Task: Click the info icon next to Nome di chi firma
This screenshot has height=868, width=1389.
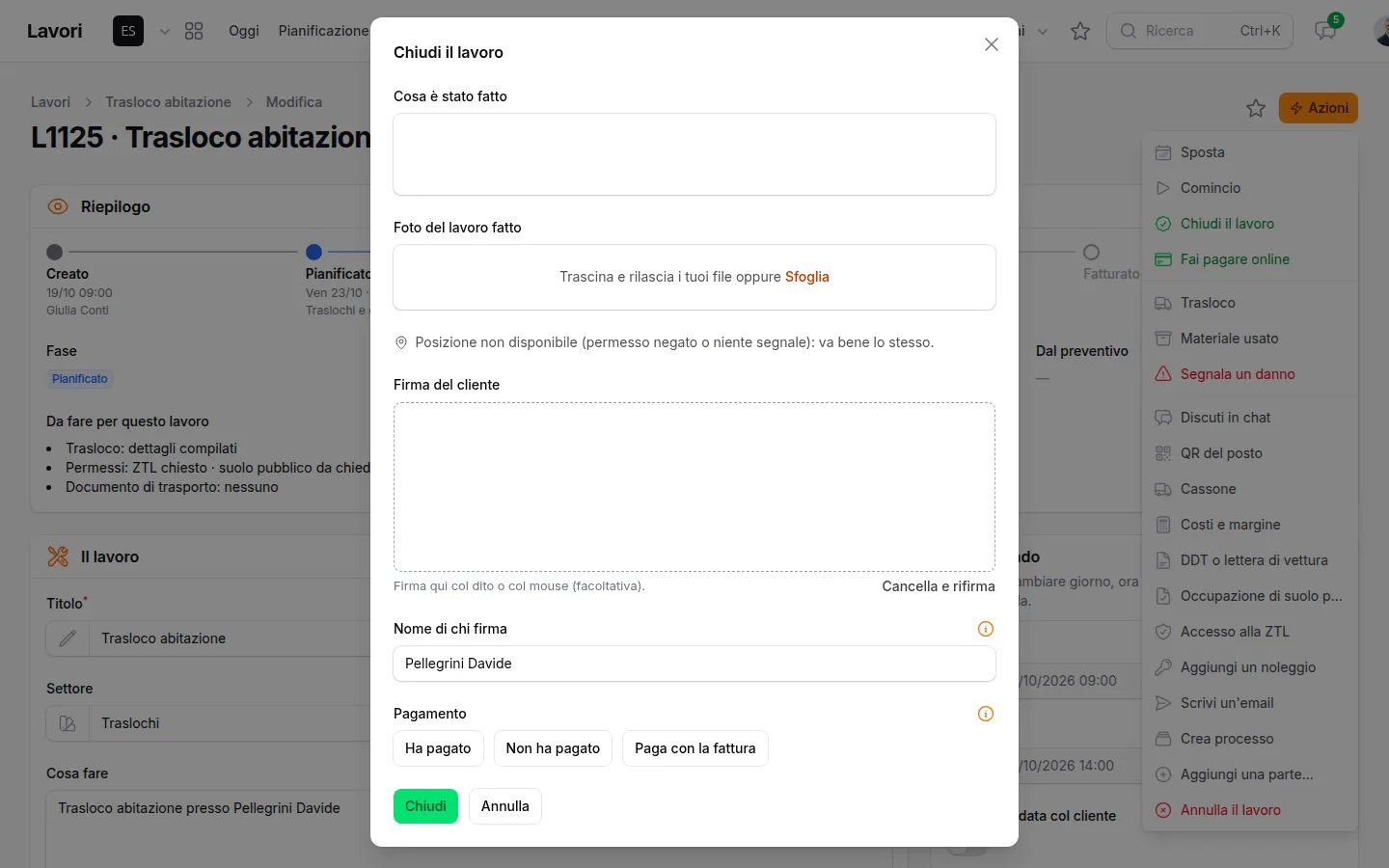Action: point(986,629)
